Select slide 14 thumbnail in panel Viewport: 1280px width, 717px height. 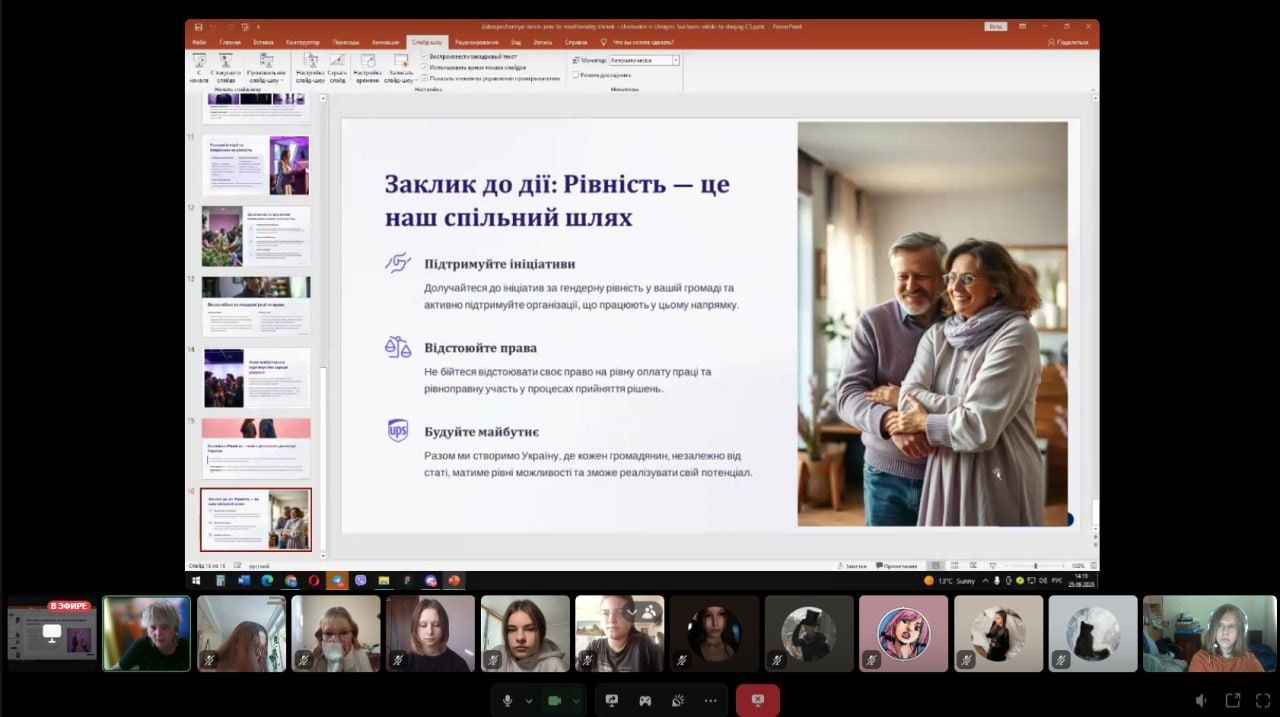[x=257, y=378]
